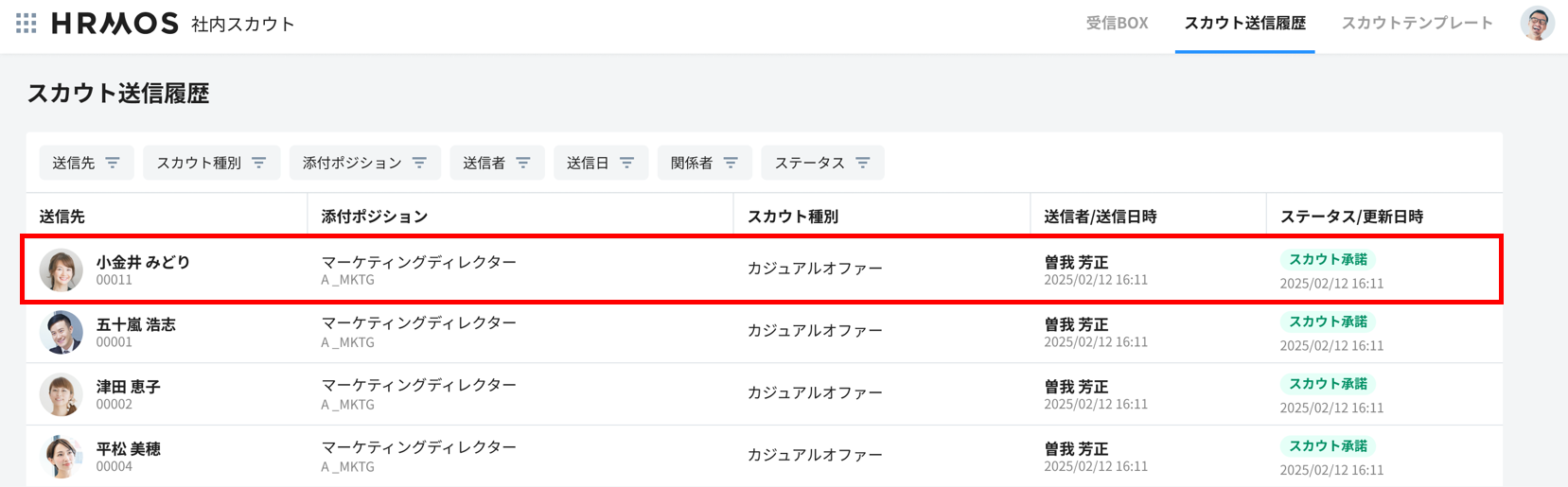Screen dimensions: 1568x487
Task: Open the ステータス filter dropdown
Action: tap(821, 163)
